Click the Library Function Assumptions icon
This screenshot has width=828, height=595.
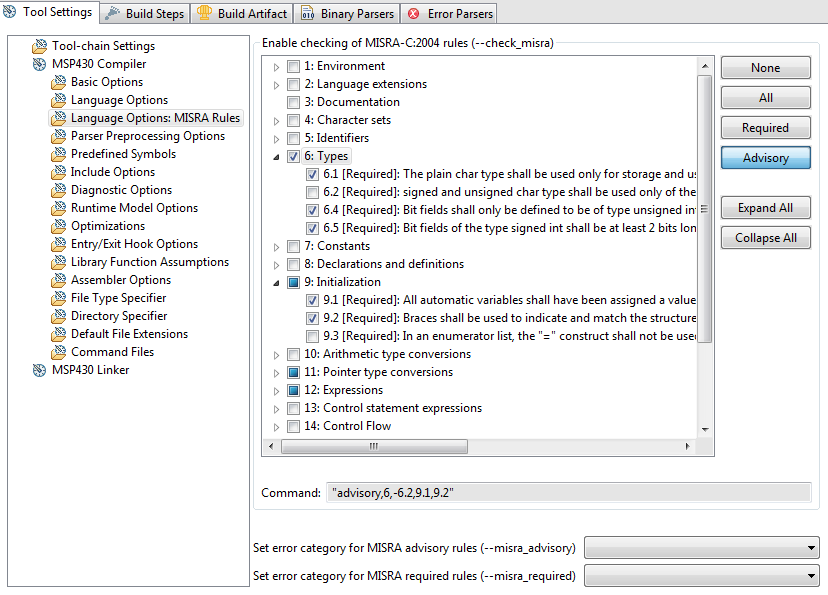tap(59, 262)
